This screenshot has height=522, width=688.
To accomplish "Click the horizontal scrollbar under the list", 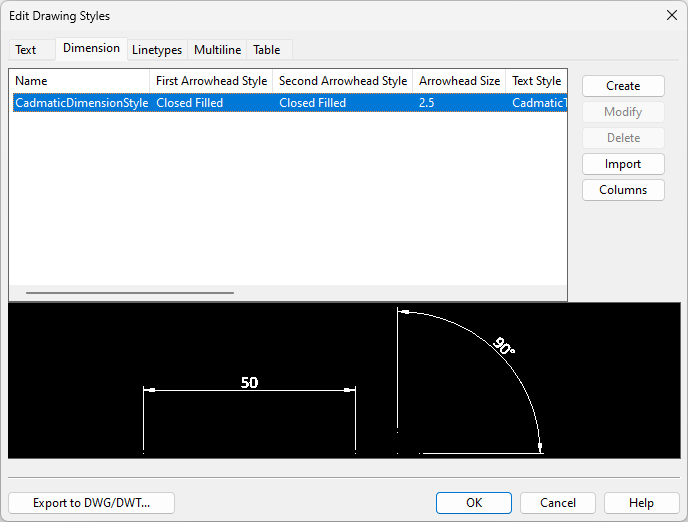I will pos(130,293).
